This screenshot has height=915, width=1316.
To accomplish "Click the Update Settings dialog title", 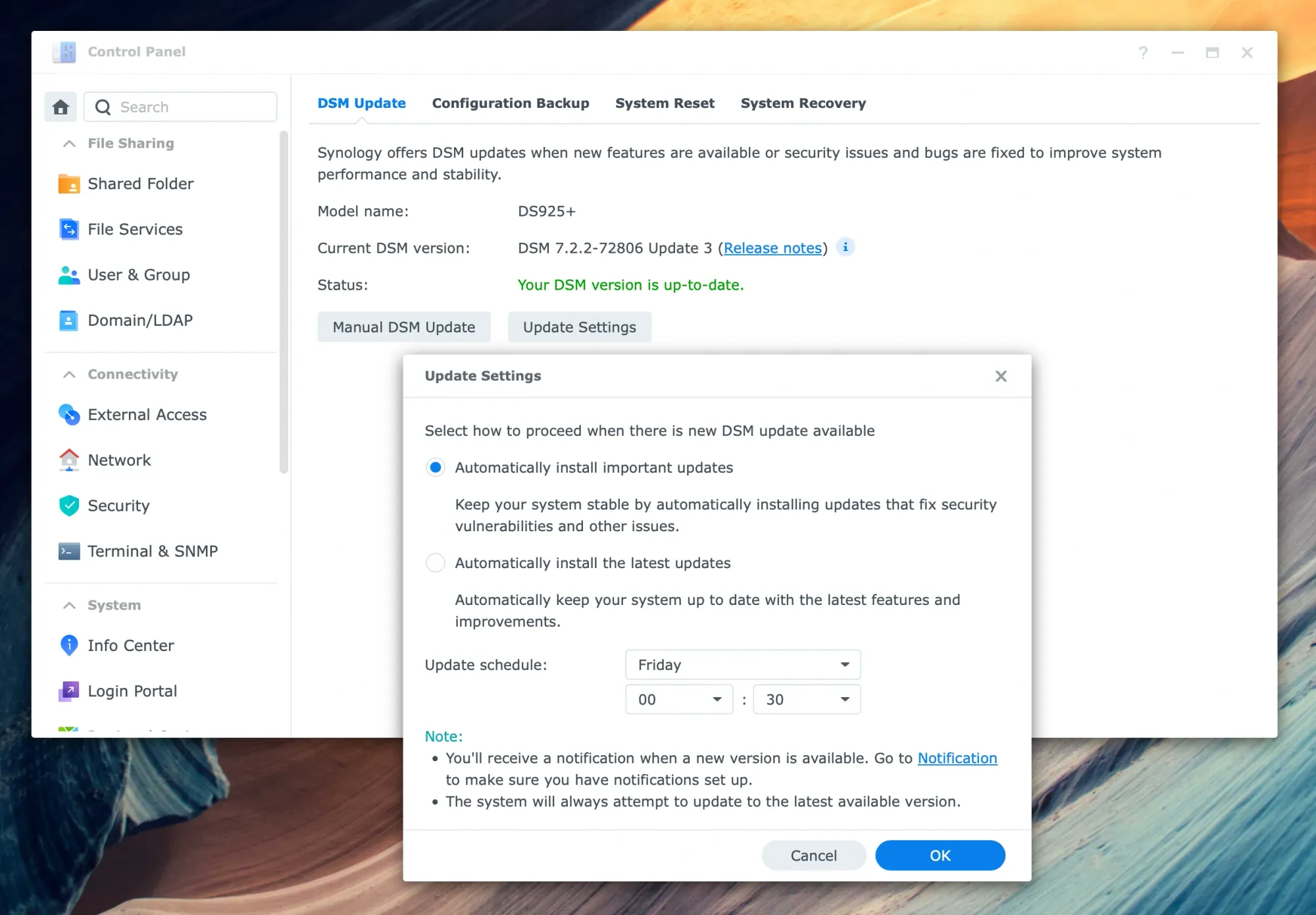I will point(483,376).
